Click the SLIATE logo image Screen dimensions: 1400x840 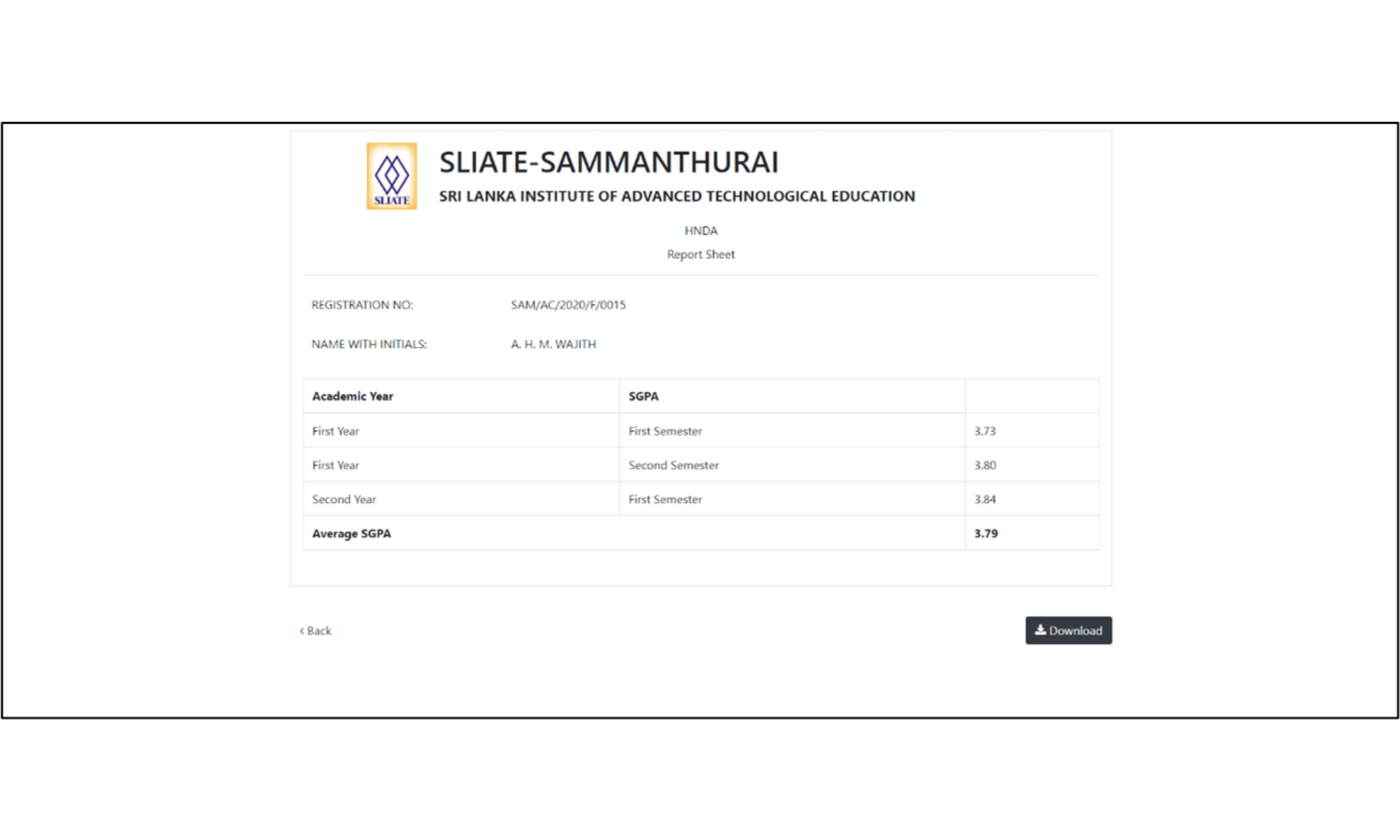391,176
